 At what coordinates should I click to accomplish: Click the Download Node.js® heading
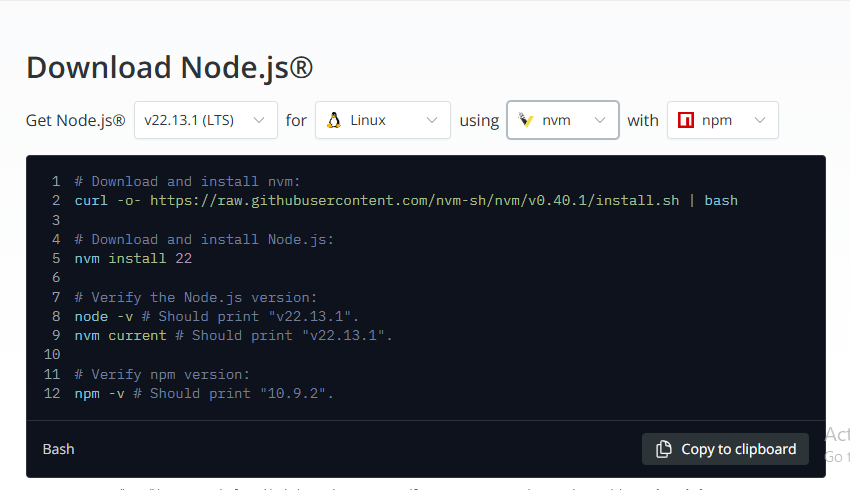[x=170, y=68]
